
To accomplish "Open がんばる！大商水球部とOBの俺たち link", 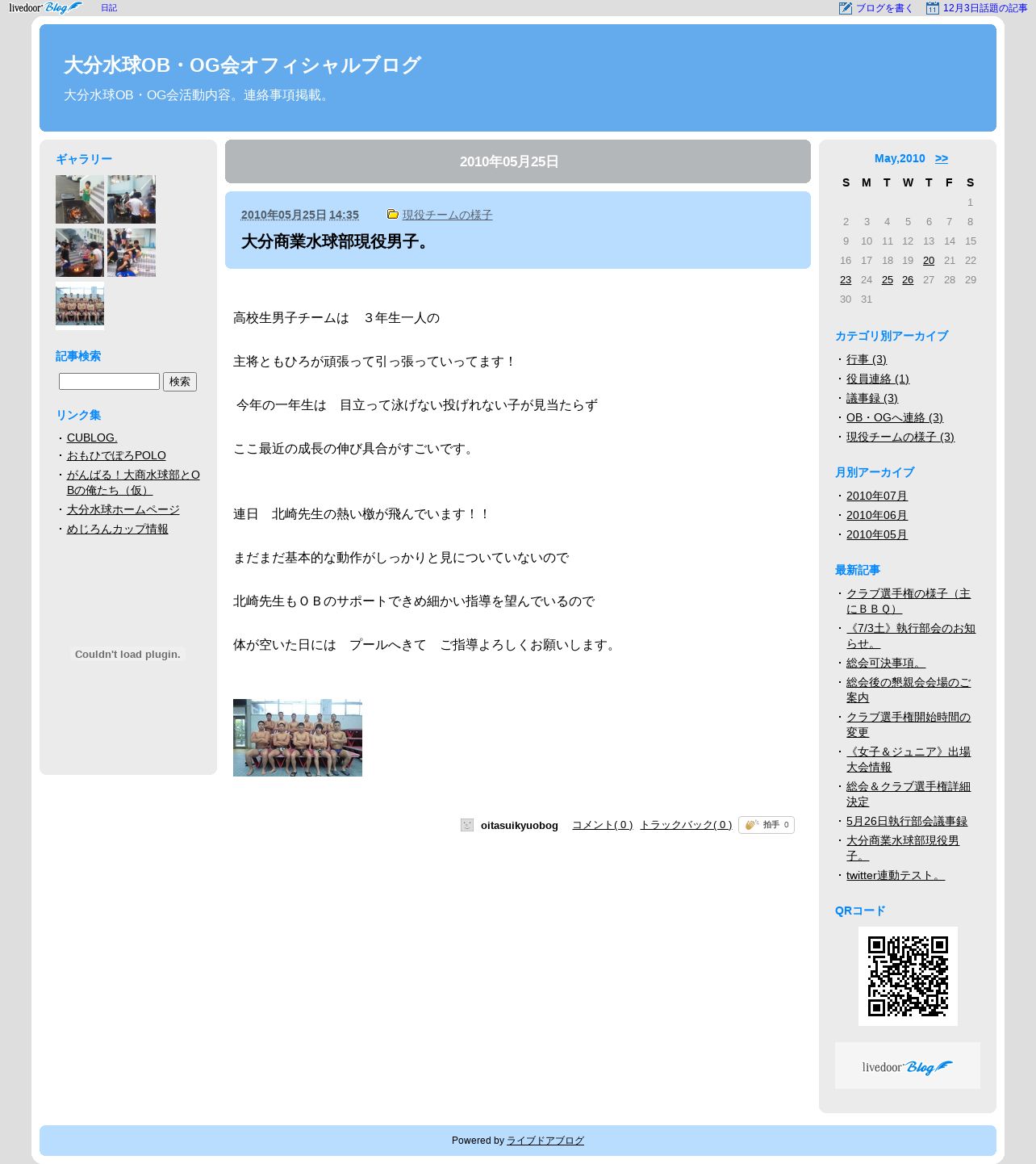I will point(133,482).
